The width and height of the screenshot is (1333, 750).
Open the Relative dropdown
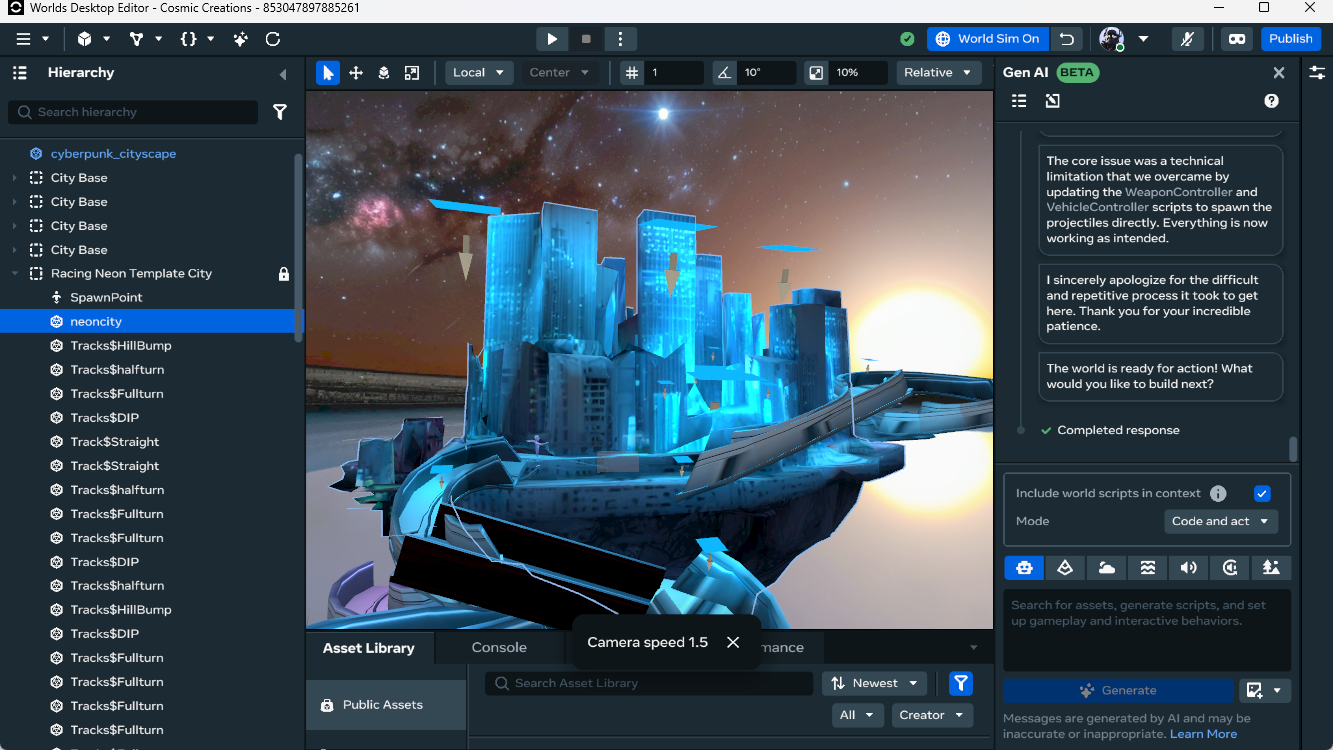coord(939,73)
